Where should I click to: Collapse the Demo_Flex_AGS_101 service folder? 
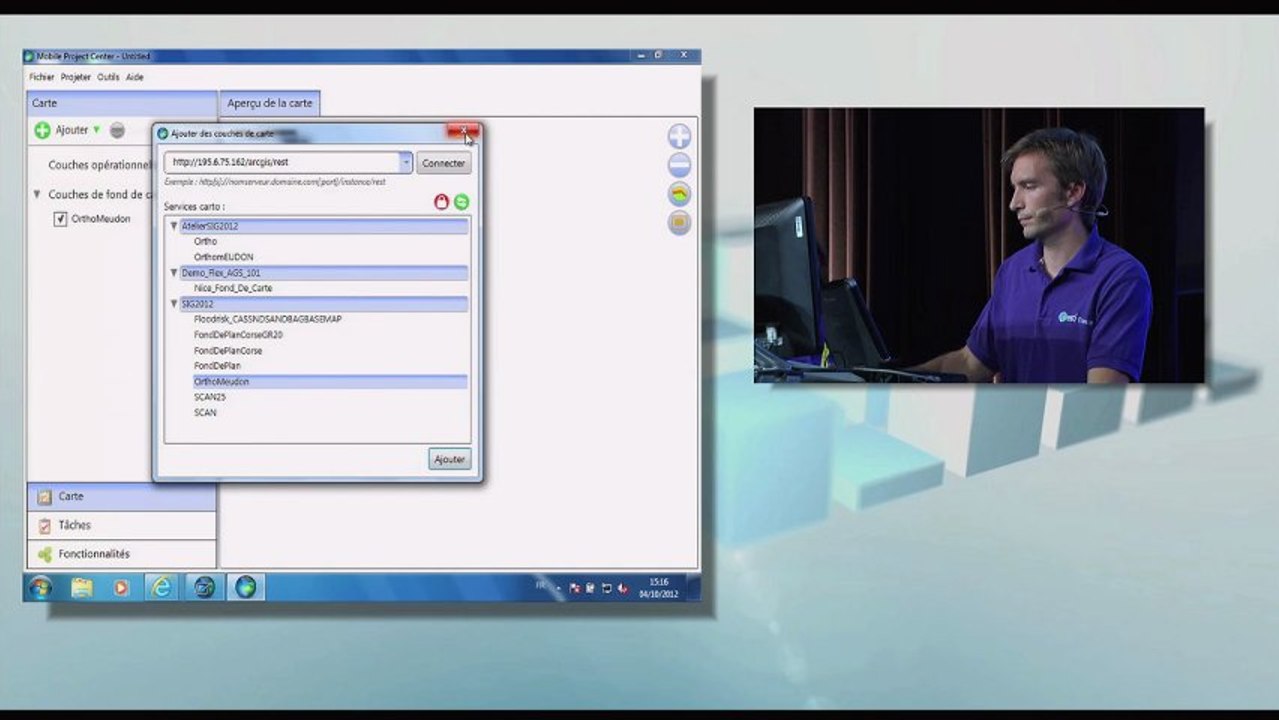[x=173, y=272]
